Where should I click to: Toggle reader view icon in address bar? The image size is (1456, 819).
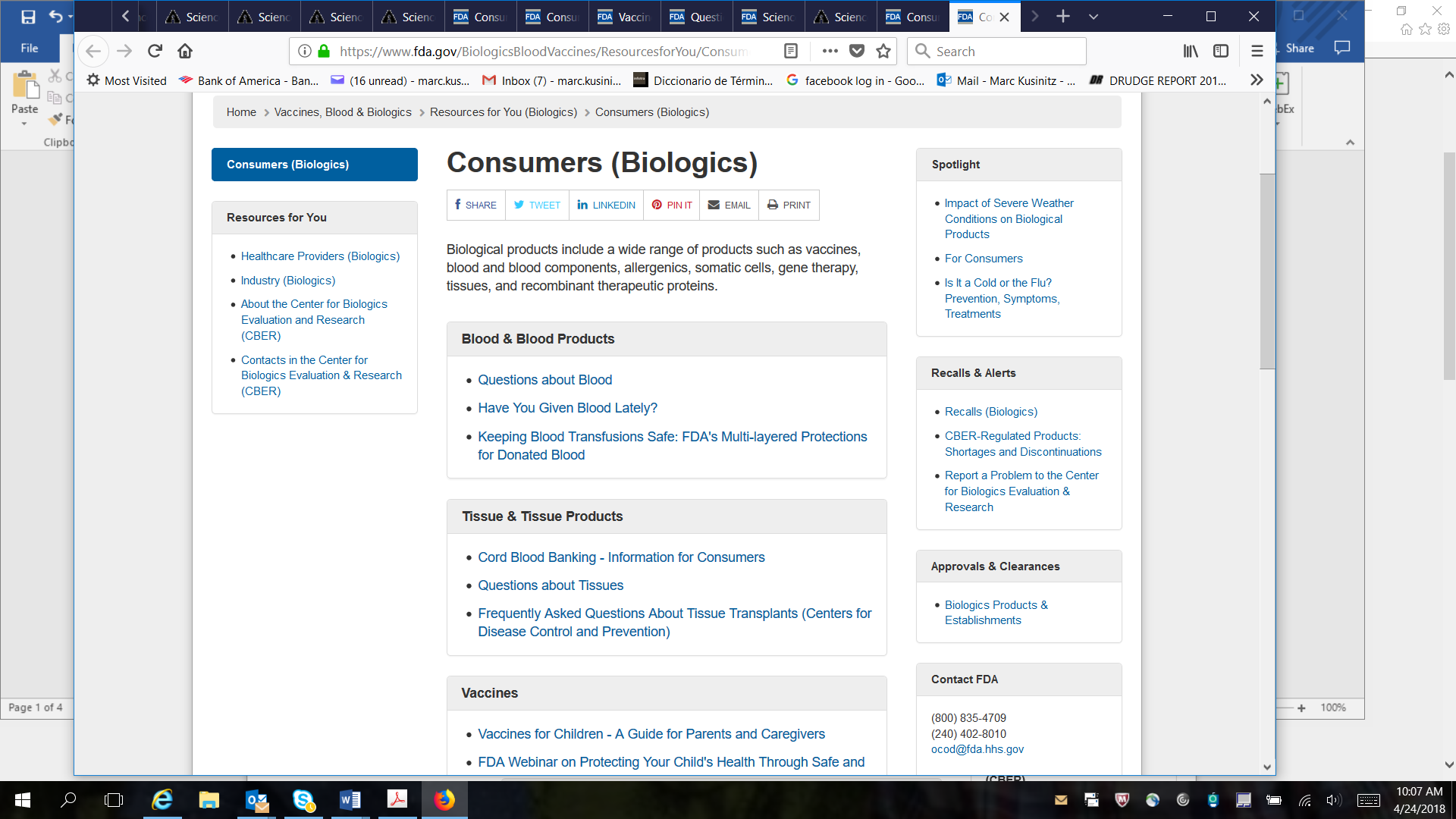790,51
